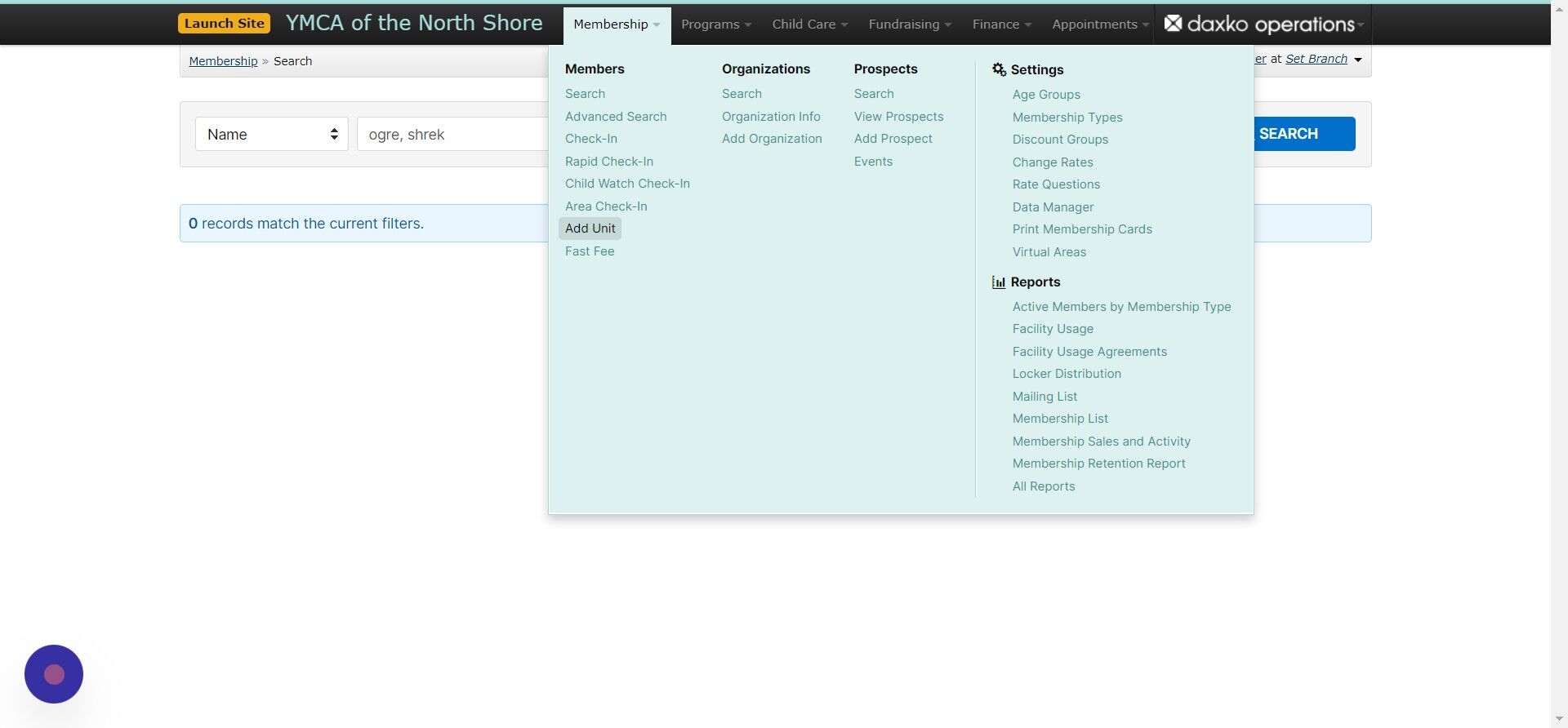Open Events under Prospects
This screenshot has width=1568, height=728.
[873, 162]
